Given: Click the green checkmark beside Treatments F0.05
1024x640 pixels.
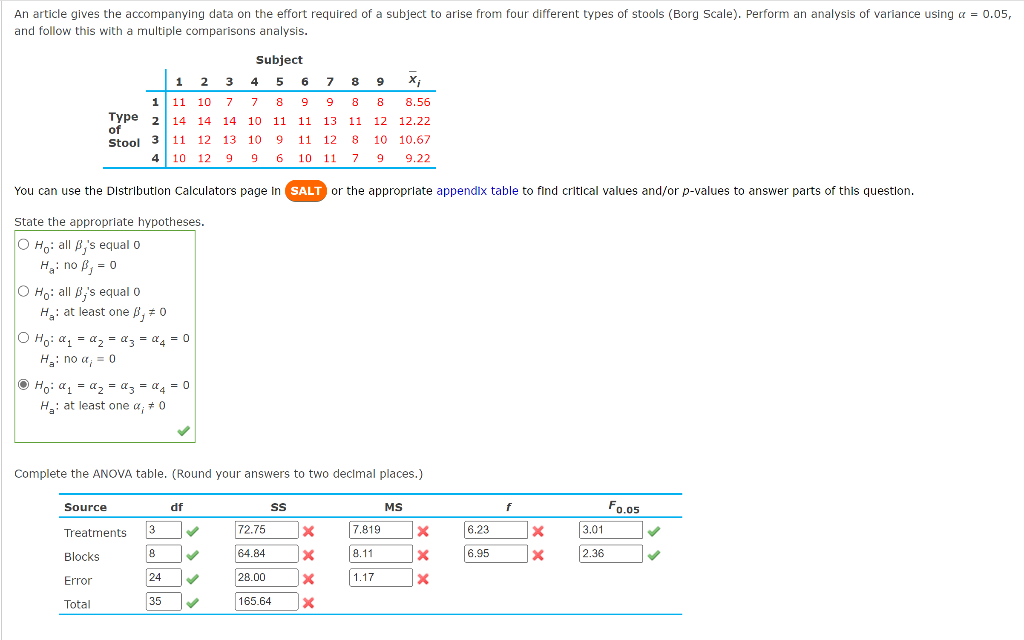Looking at the screenshot, I should [x=654, y=532].
